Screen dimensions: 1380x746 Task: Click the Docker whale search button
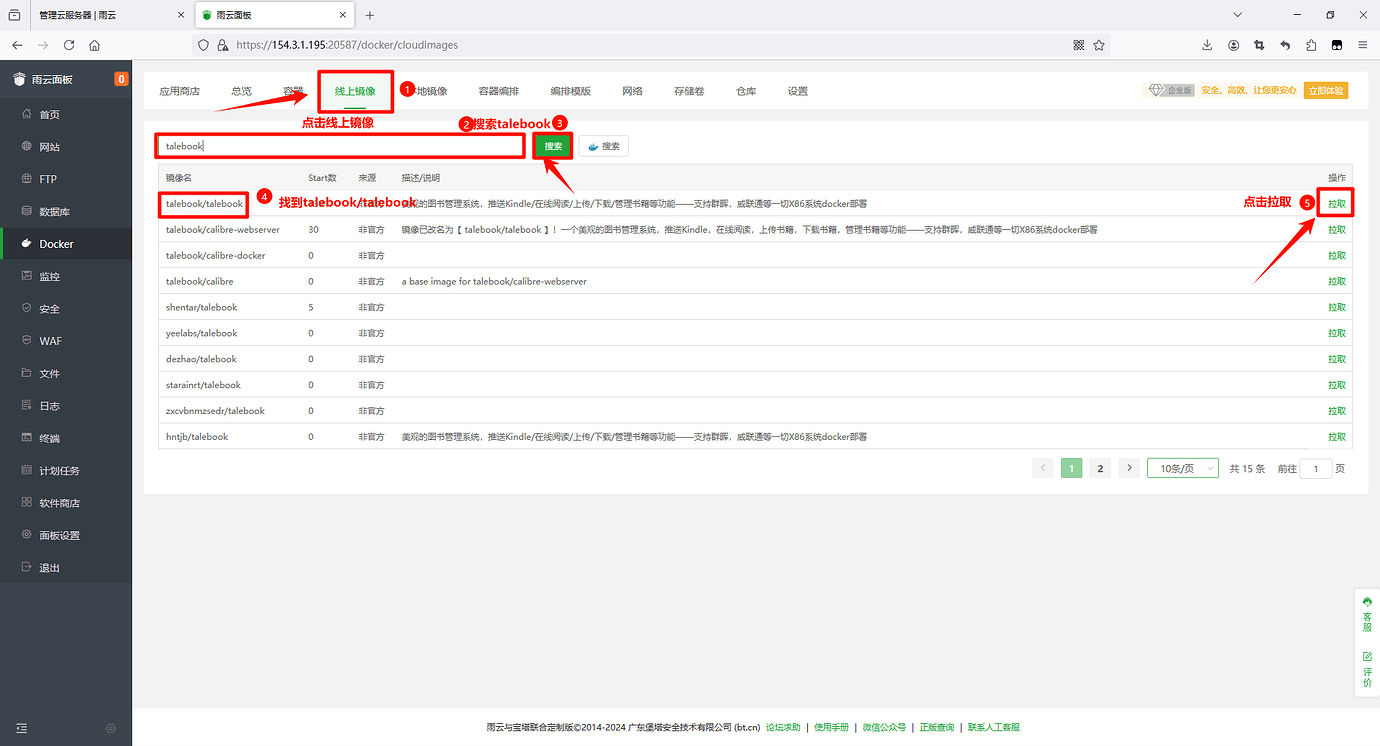click(x=604, y=146)
